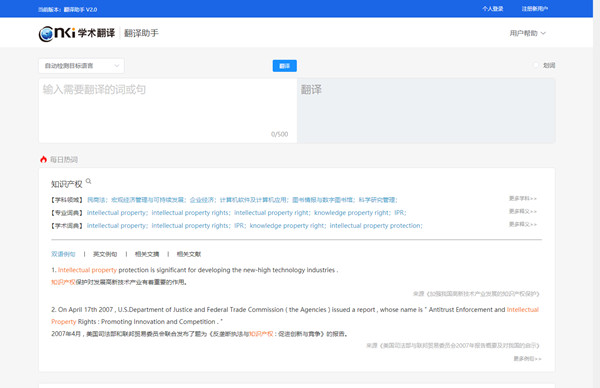Screen dimensions: 600x388
Task: Click the 企业经济 subject link
Action: [202, 200]
